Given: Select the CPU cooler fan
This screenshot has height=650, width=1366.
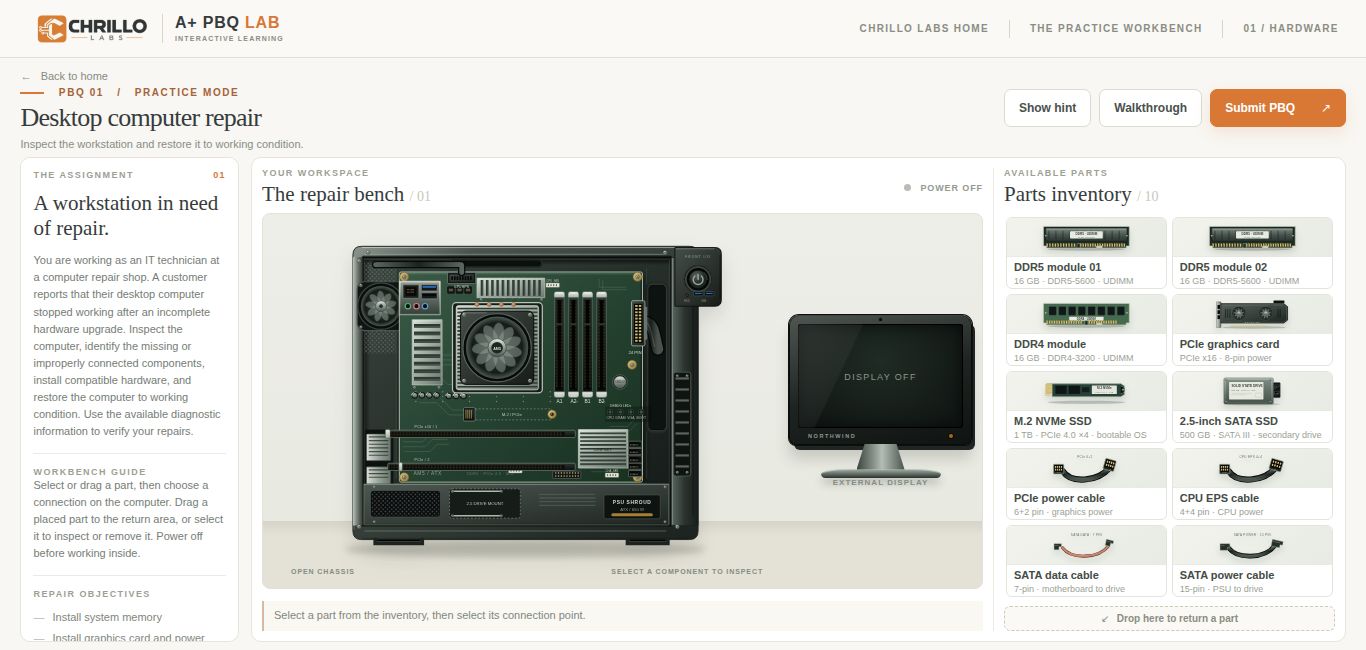Looking at the screenshot, I should tap(497, 348).
